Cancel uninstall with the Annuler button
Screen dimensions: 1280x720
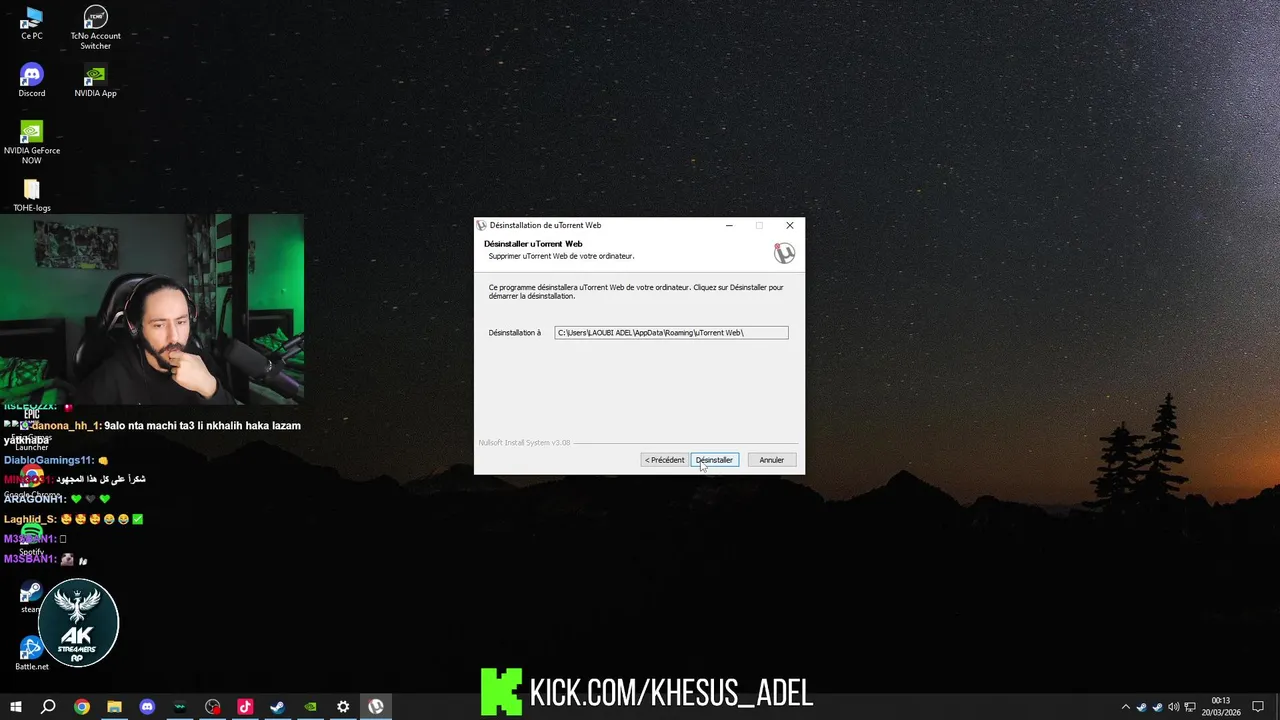pyautogui.click(x=771, y=460)
